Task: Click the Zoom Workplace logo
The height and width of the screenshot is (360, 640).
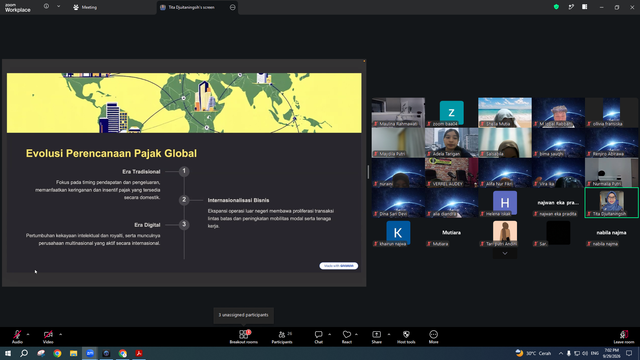Action: tap(18, 7)
